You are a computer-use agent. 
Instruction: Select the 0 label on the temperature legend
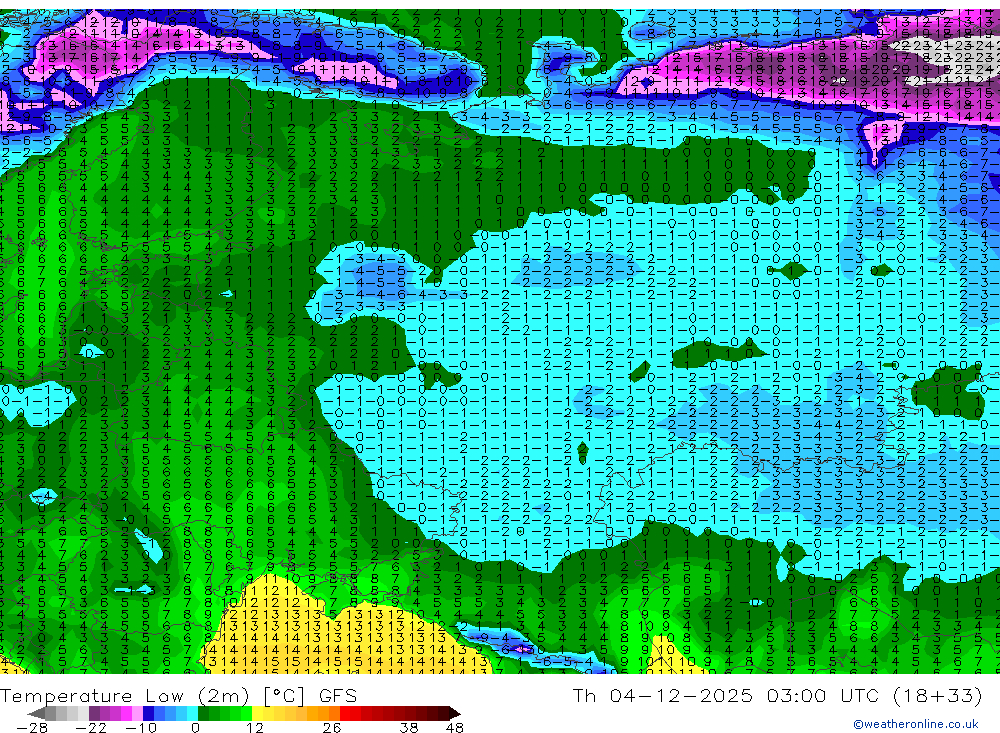tap(196, 728)
